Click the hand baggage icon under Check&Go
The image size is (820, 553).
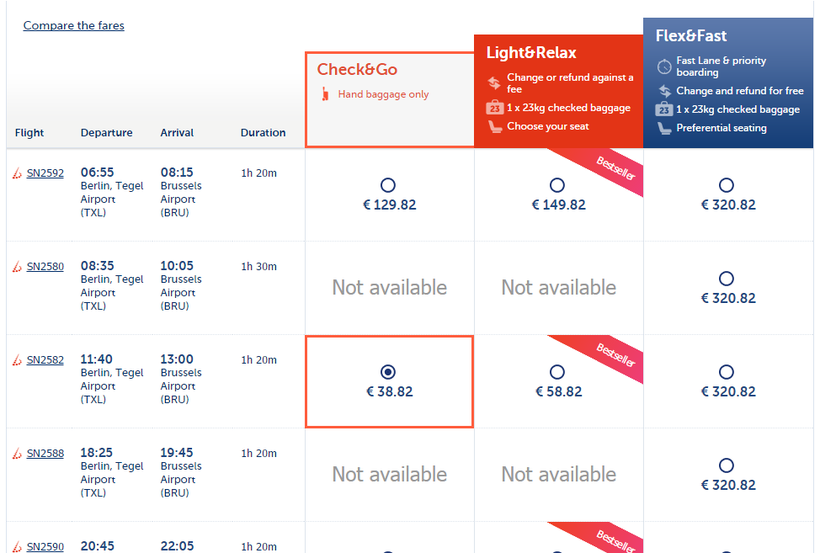(x=324, y=95)
